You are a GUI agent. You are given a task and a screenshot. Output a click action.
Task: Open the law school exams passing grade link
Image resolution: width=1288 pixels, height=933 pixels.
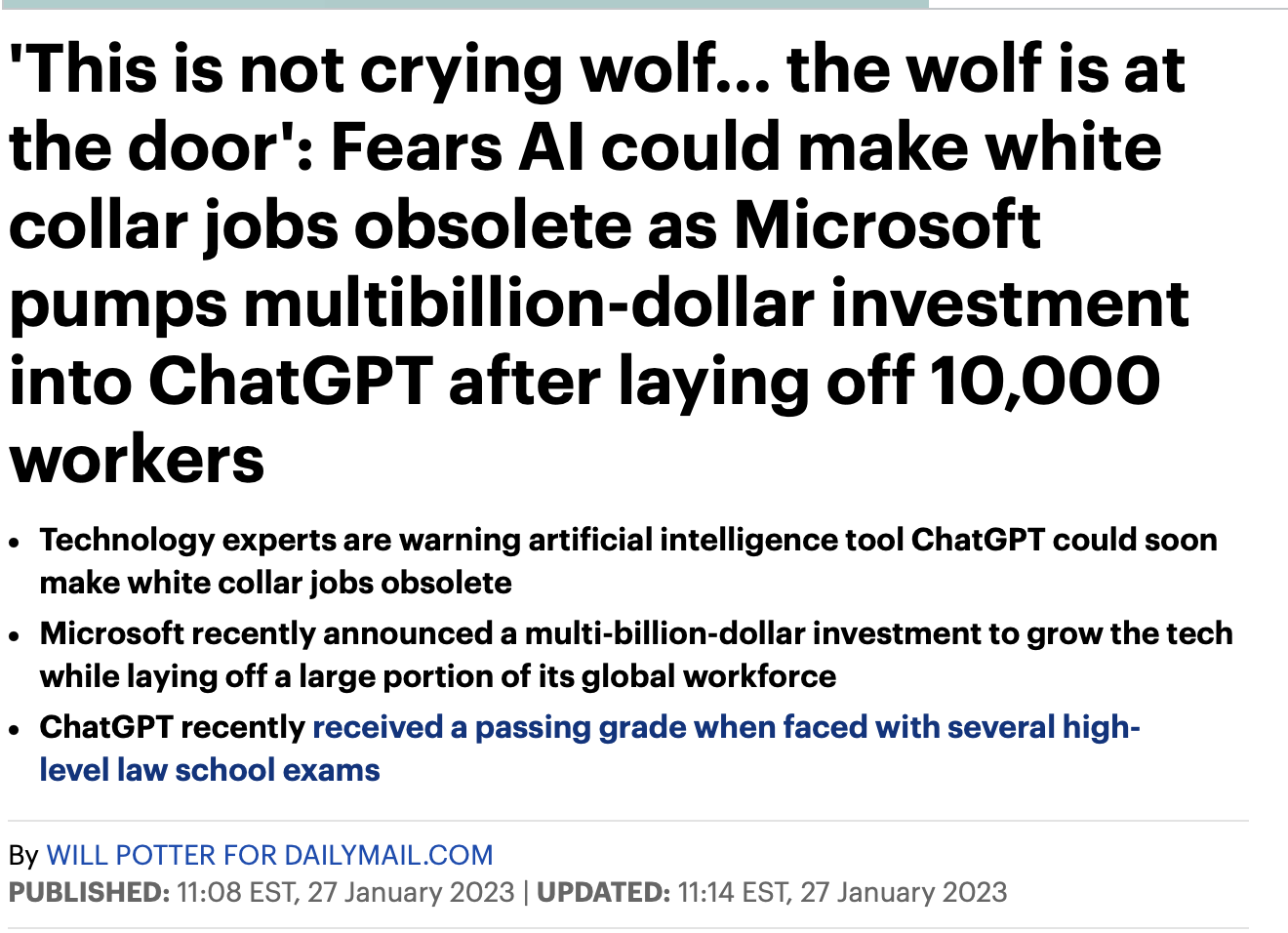[x=725, y=728]
